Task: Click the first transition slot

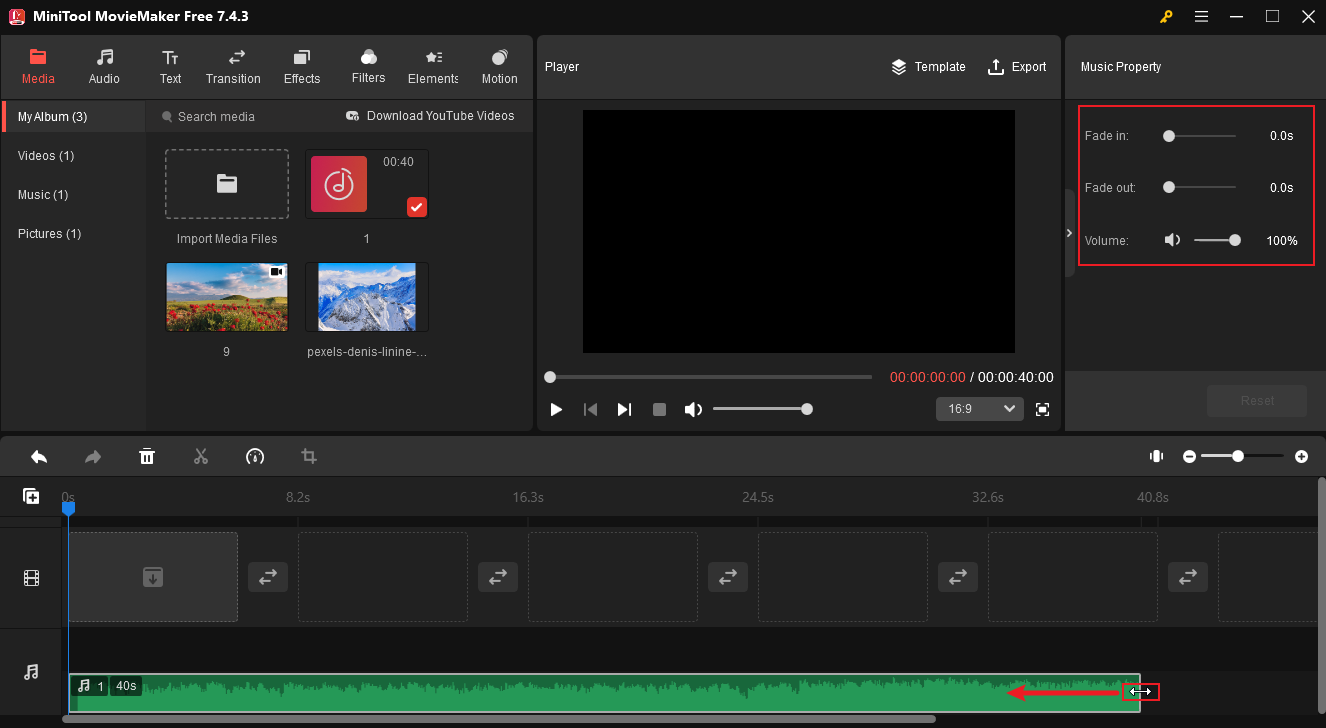Action: pyautogui.click(x=268, y=577)
